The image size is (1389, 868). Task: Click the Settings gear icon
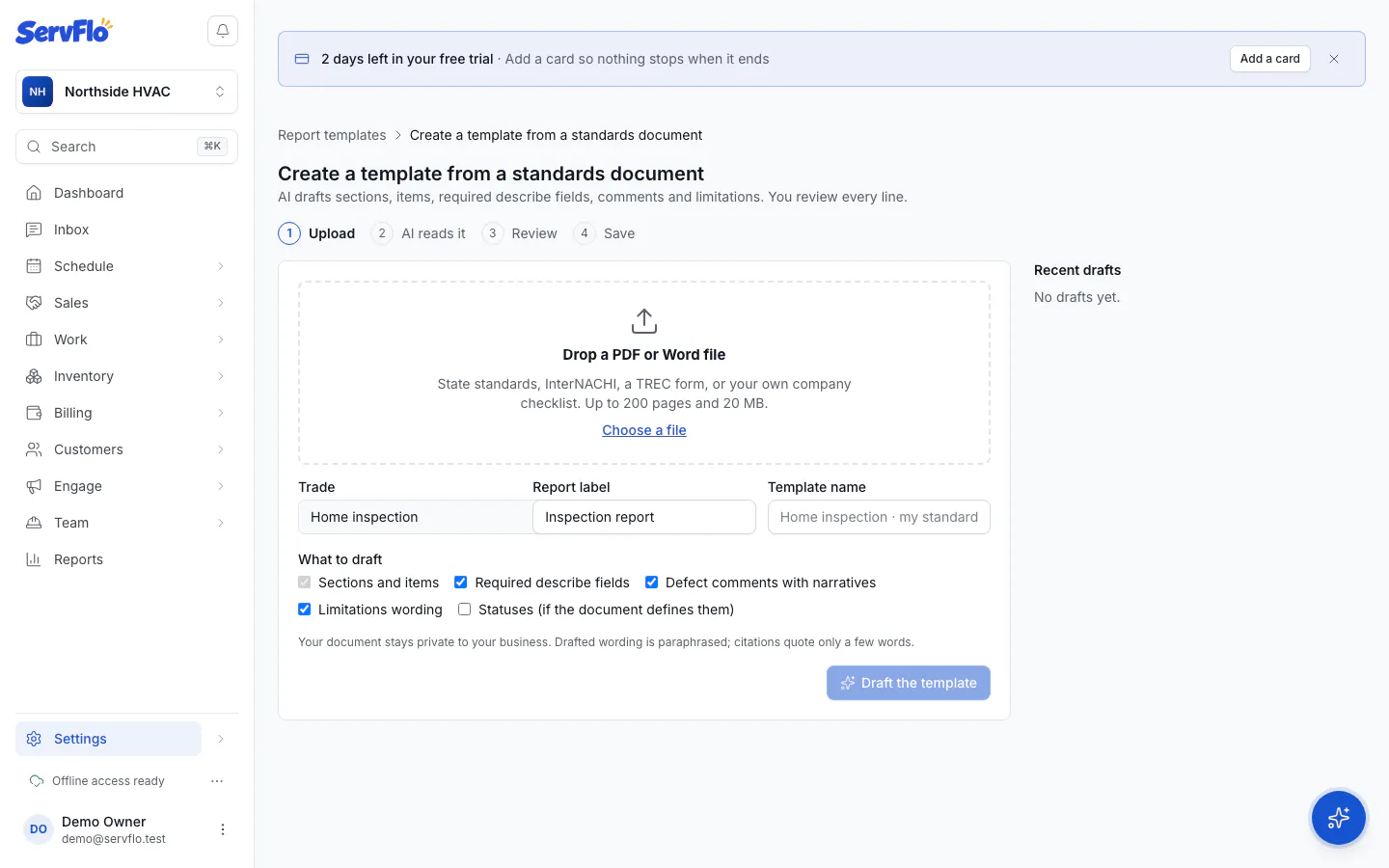click(x=34, y=739)
